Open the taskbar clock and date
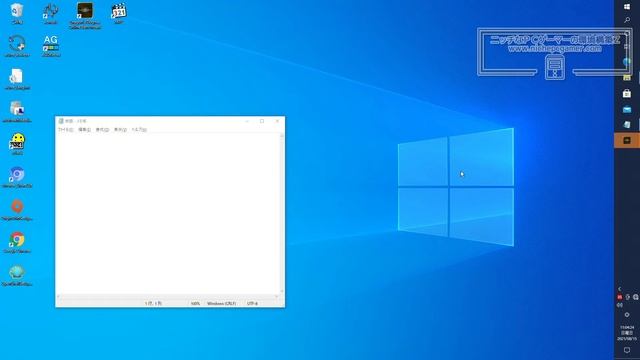640x360 pixels. coord(627,333)
